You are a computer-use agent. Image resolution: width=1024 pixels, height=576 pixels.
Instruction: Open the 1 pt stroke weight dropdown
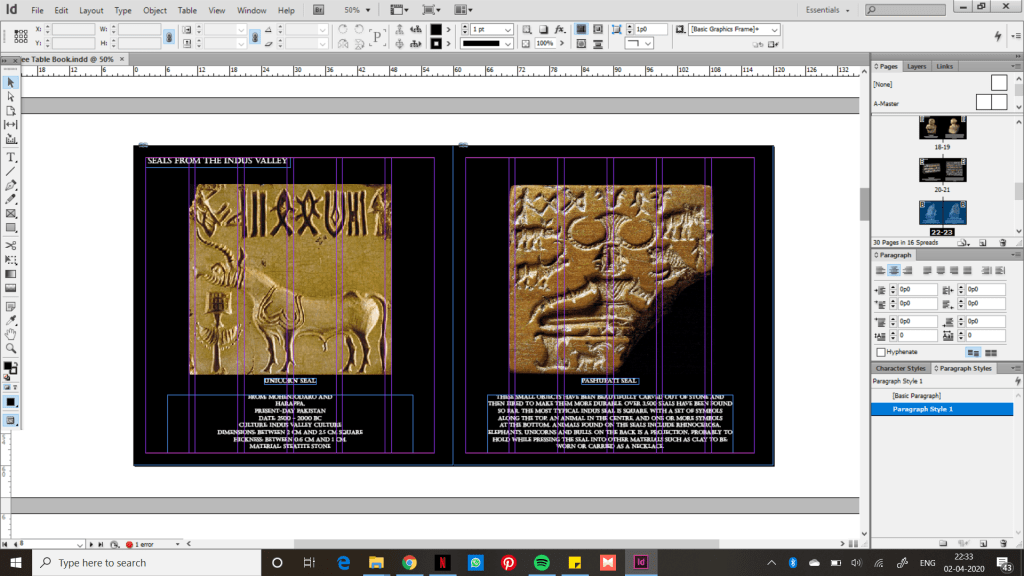click(x=508, y=30)
